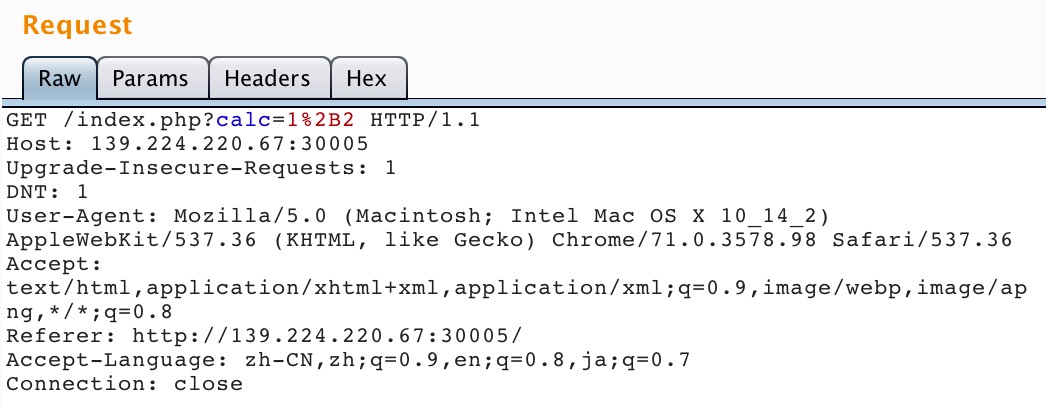Click the AppleWebKit/537.36 line
Screen dimensions: 1046x408
(512, 240)
